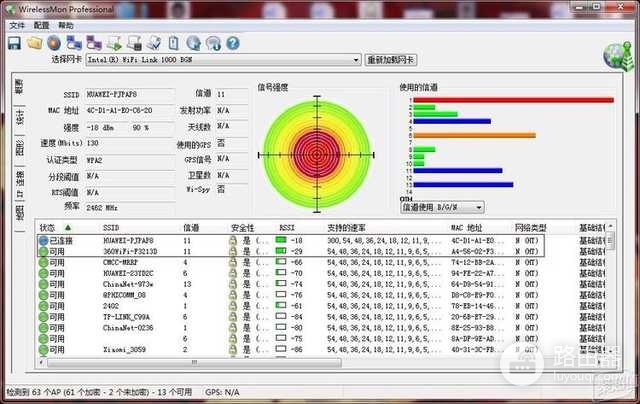Click status bar GPS: N/A text
The width and height of the screenshot is (640, 404).
click(222, 392)
